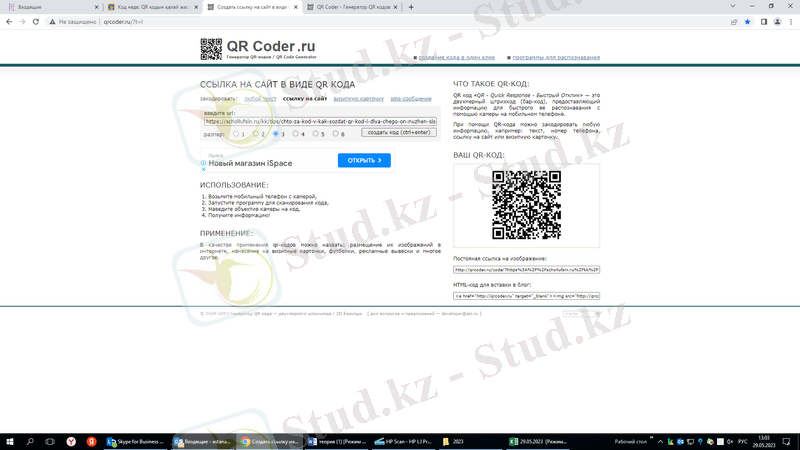Open the notification center icon

(786, 442)
